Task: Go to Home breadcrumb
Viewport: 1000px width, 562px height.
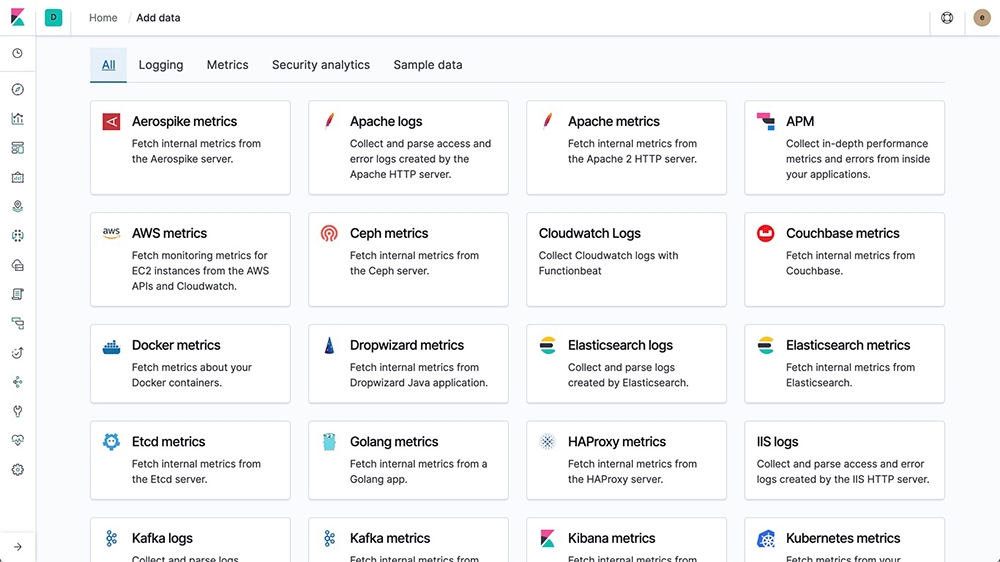Action: tap(103, 18)
